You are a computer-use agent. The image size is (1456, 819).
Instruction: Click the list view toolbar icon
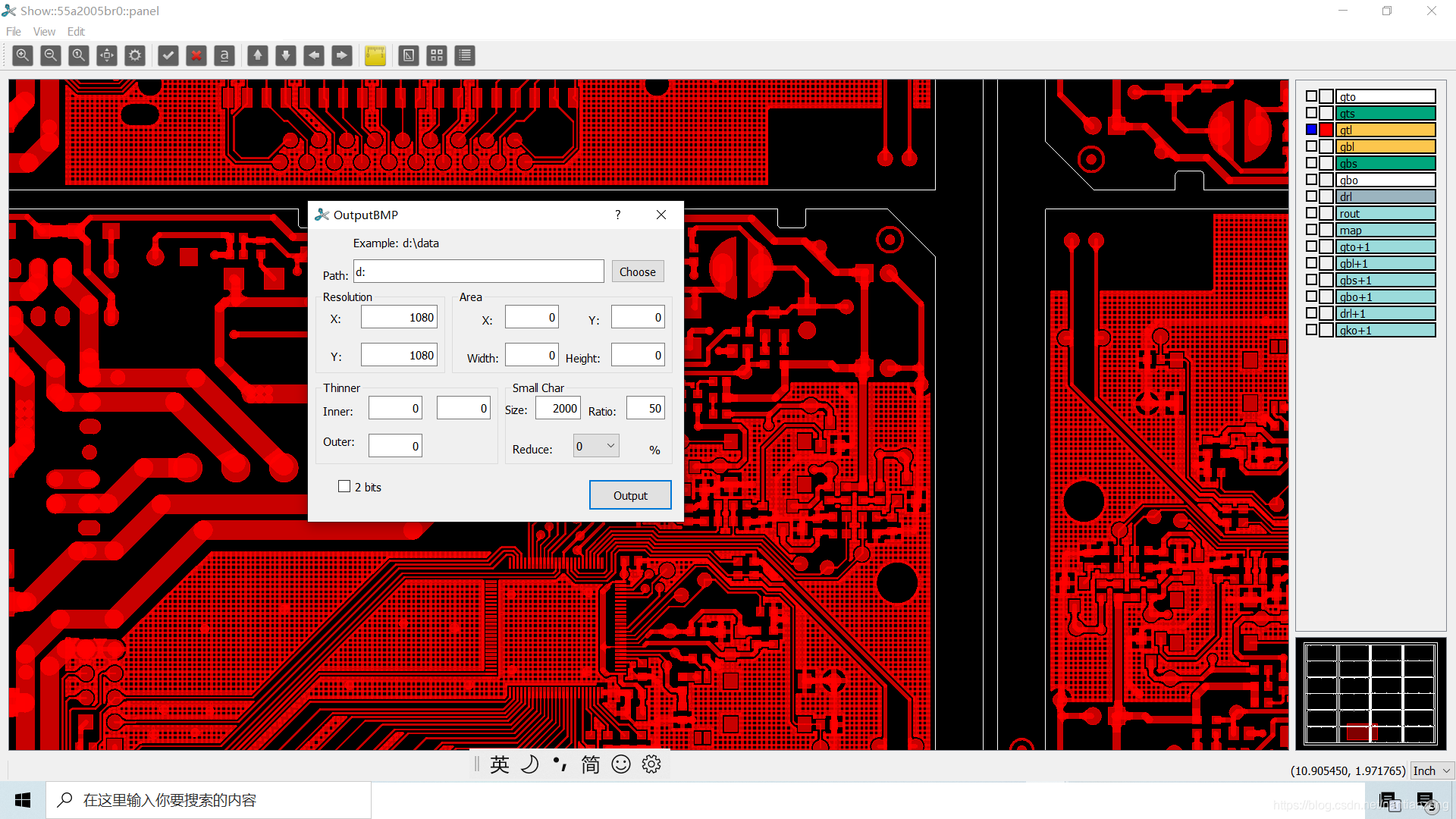coord(465,55)
